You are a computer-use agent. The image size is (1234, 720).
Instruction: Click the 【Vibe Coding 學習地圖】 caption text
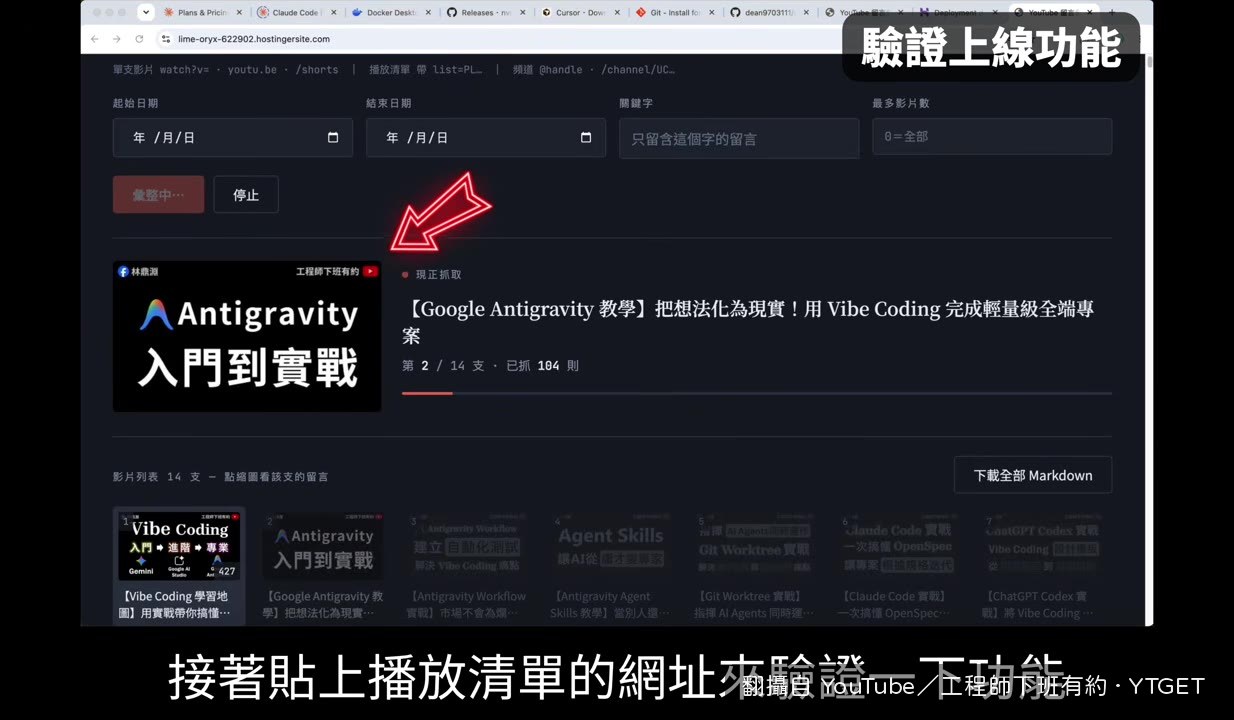tap(179, 605)
